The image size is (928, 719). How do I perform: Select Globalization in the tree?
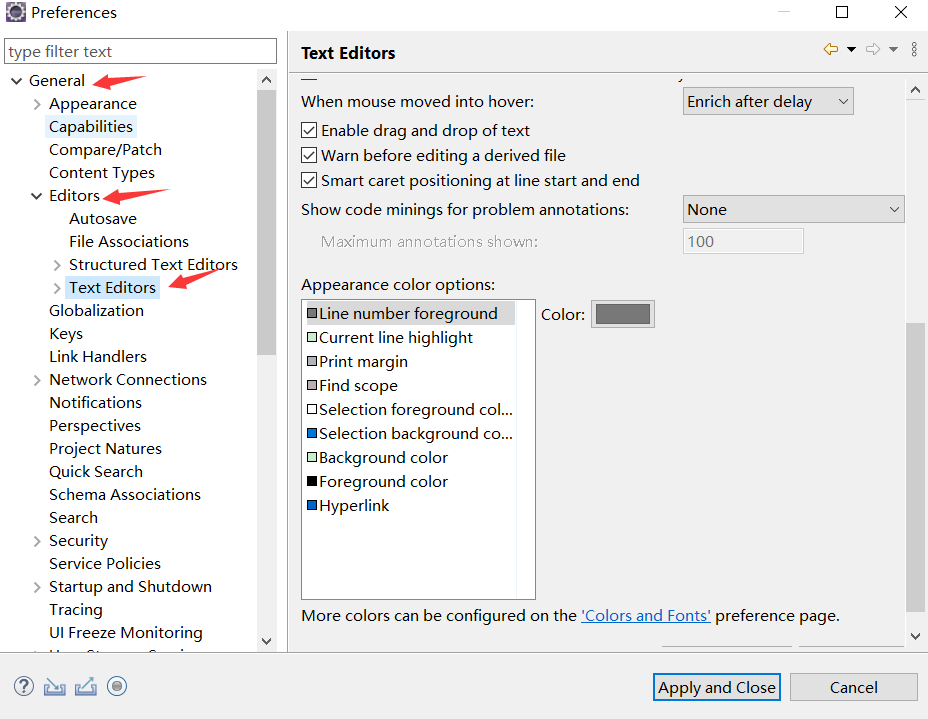click(96, 311)
